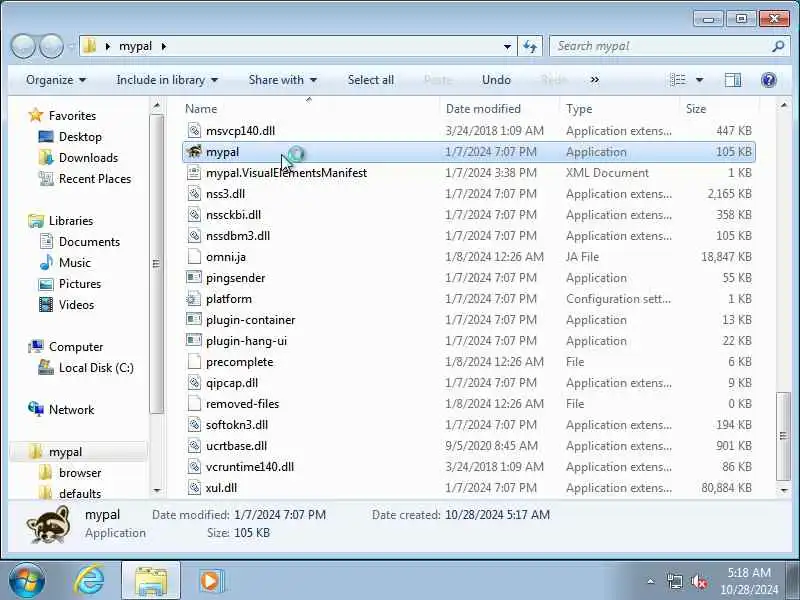The height and width of the screenshot is (600, 800).
Task: Select the nss3.dll file
Action: click(468, 194)
